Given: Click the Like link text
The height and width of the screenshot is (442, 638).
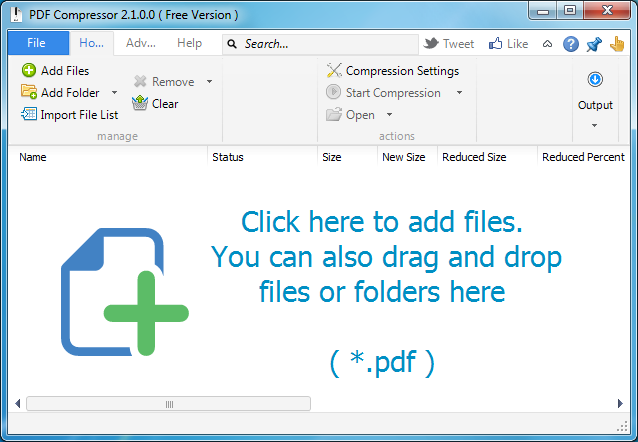Looking at the screenshot, I should pyautogui.click(x=518, y=44).
